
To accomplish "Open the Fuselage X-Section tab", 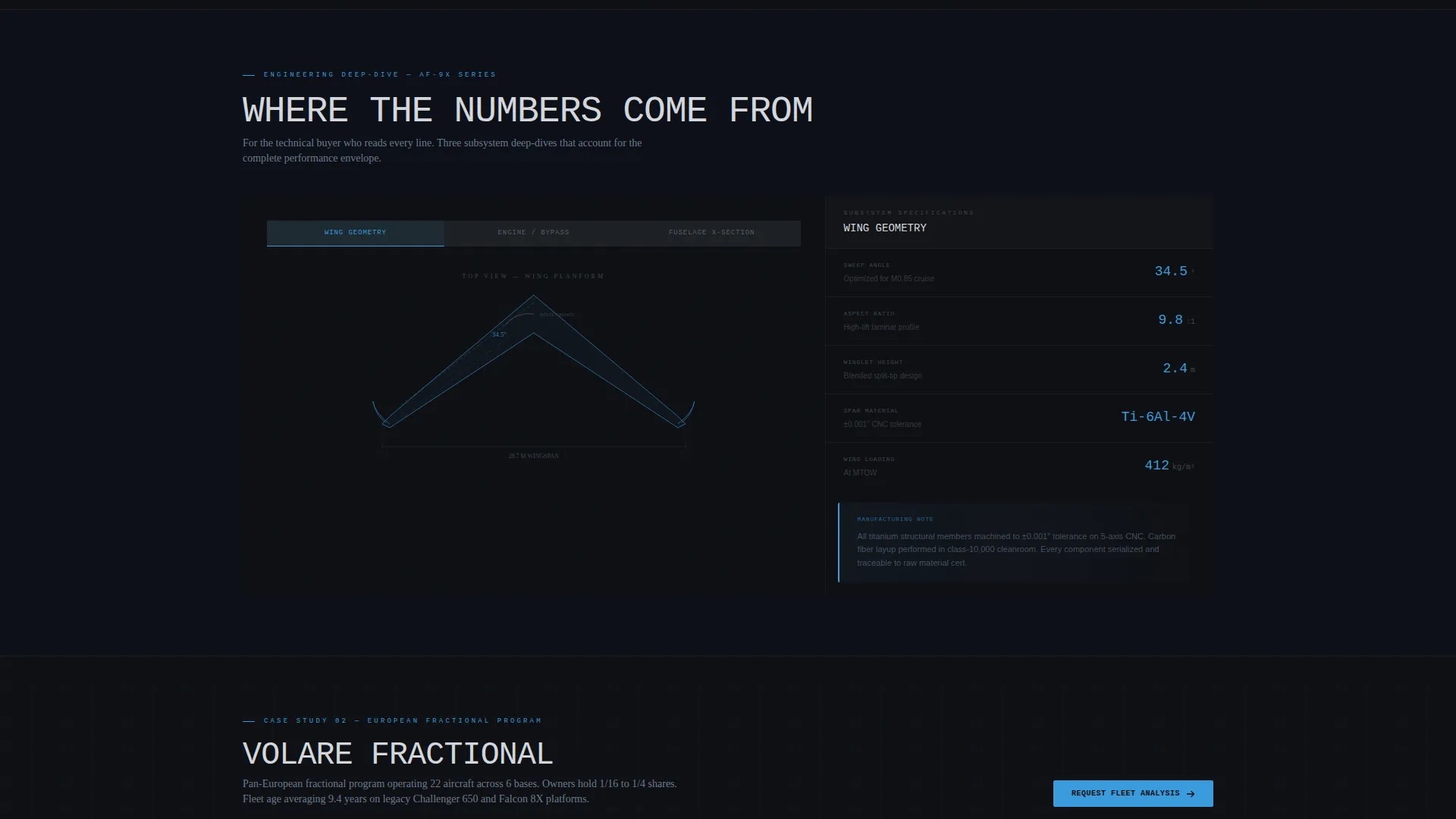I will tap(711, 233).
